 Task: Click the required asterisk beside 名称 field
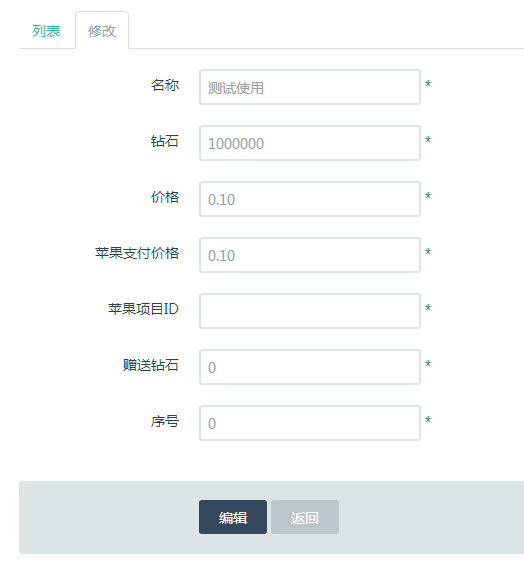point(428,84)
